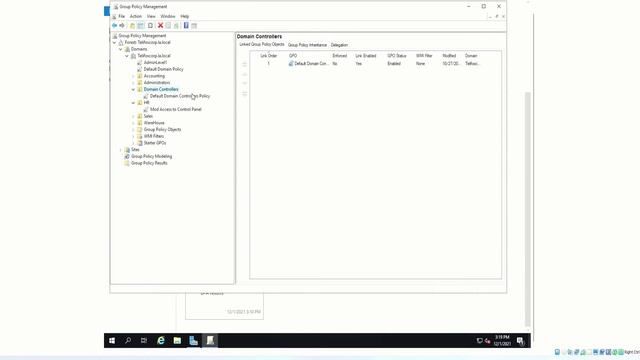The height and width of the screenshot is (360, 640).
Task: Sort by the GPO Status column header
Action: 397,56
